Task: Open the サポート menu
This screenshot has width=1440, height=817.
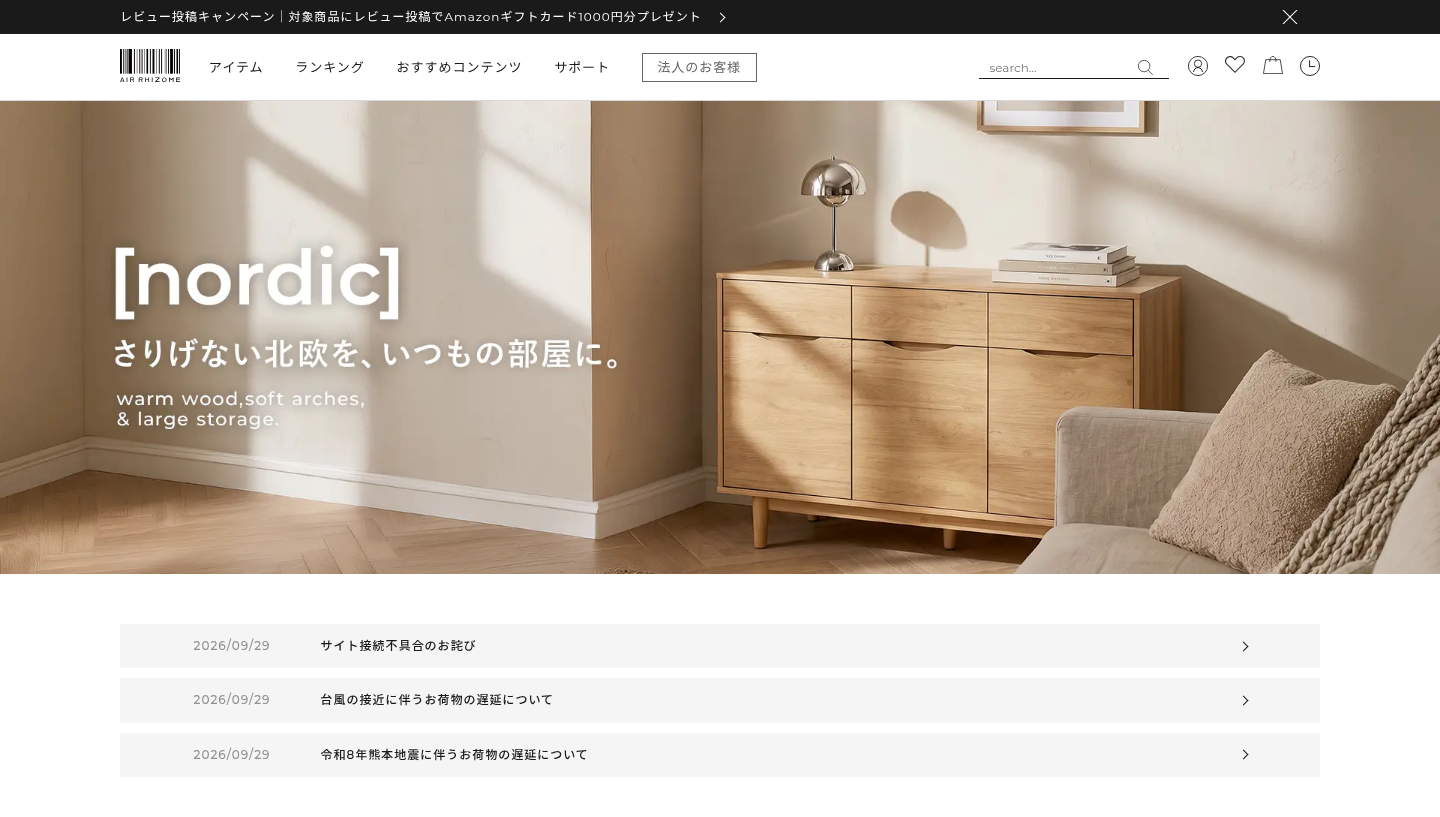Action: pyautogui.click(x=582, y=67)
